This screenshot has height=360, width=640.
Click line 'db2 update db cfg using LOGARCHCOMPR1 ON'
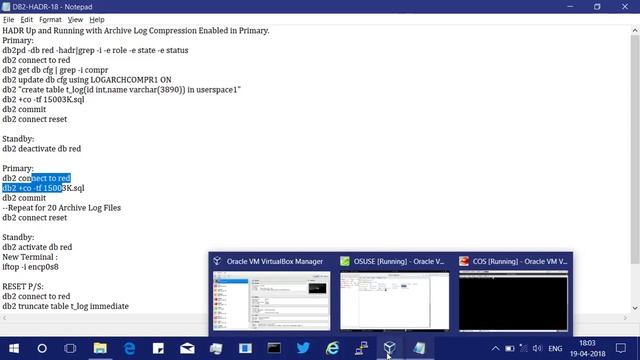[87, 80]
